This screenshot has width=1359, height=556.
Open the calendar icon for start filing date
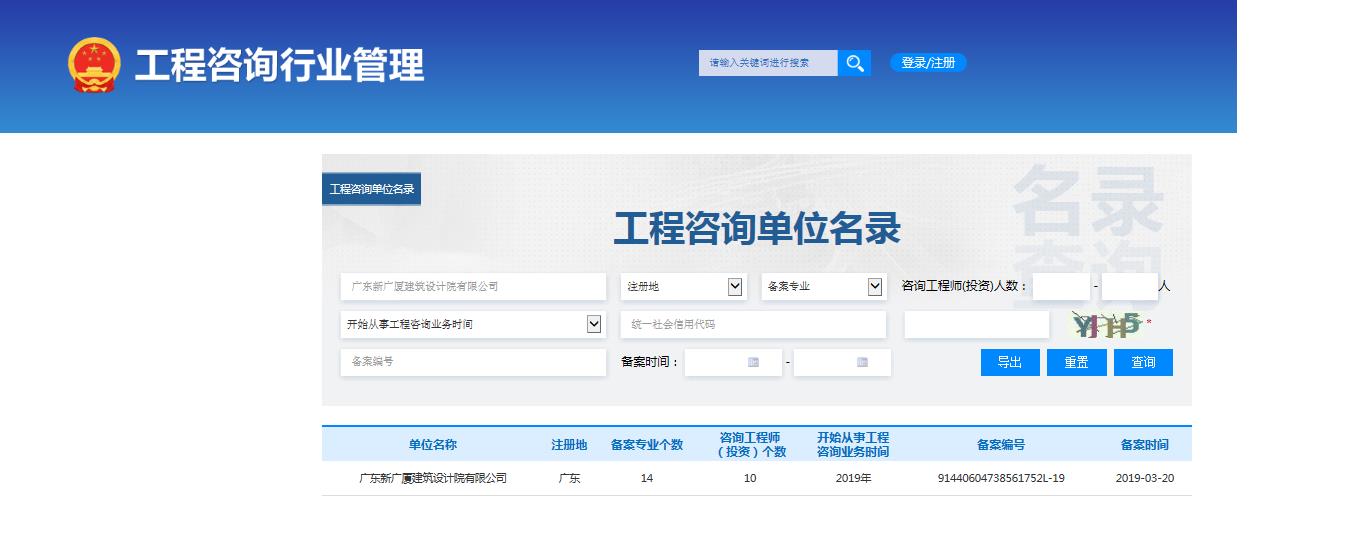753,362
